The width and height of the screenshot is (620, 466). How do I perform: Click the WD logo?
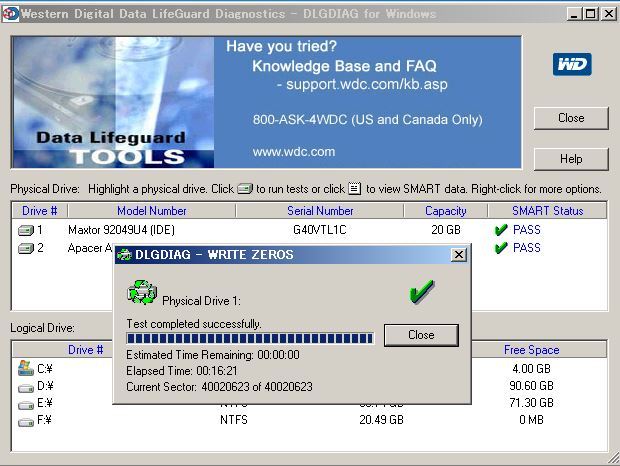(572, 64)
